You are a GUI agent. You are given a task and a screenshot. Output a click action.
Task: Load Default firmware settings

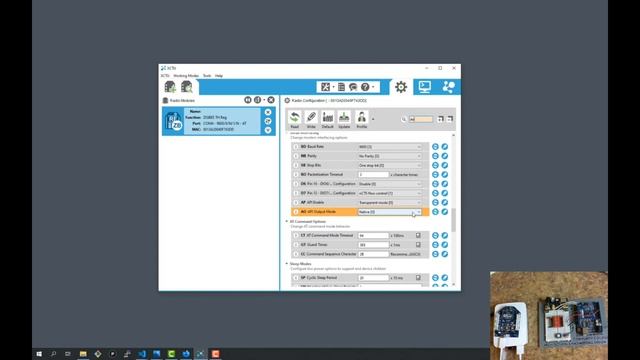point(328,119)
